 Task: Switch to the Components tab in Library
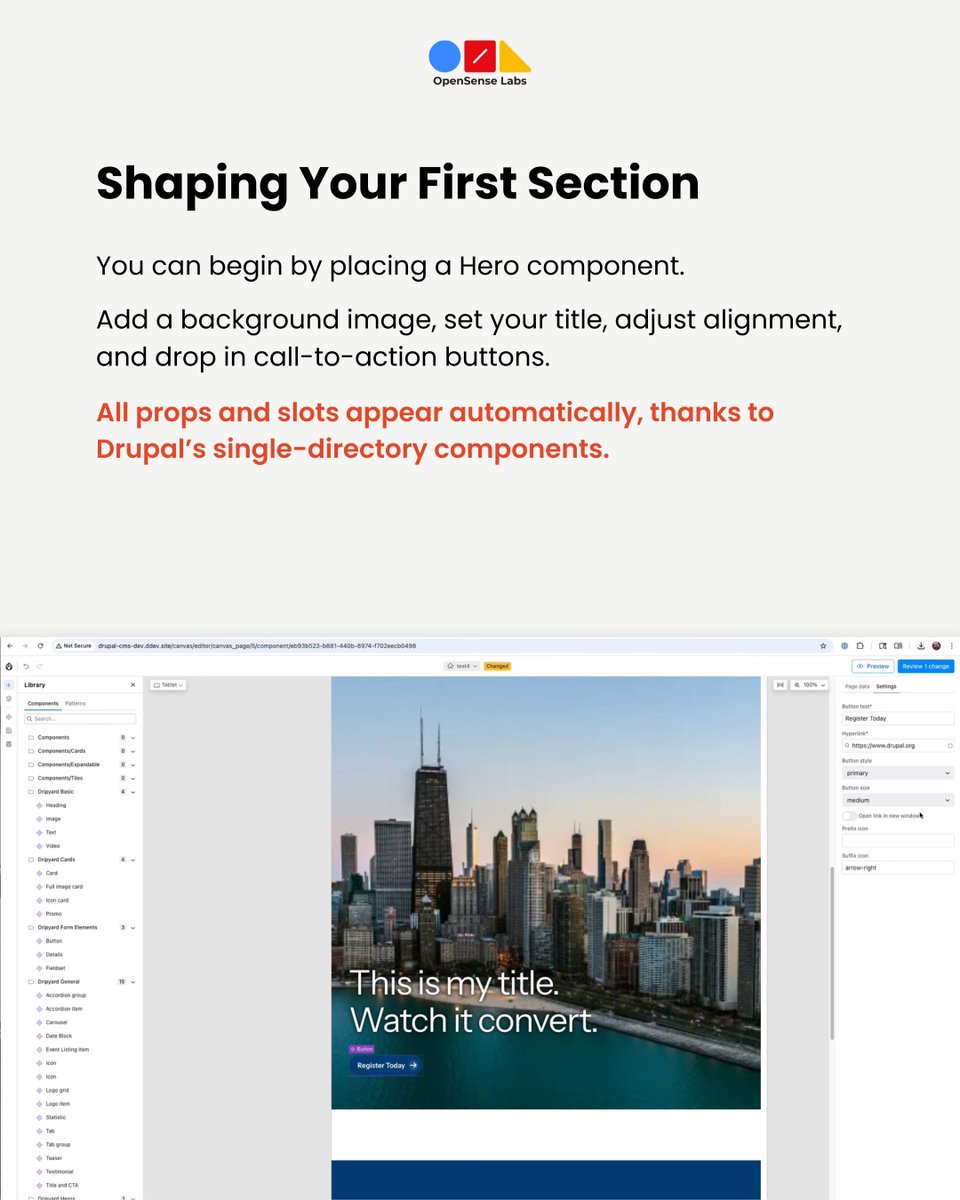[x=43, y=704]
